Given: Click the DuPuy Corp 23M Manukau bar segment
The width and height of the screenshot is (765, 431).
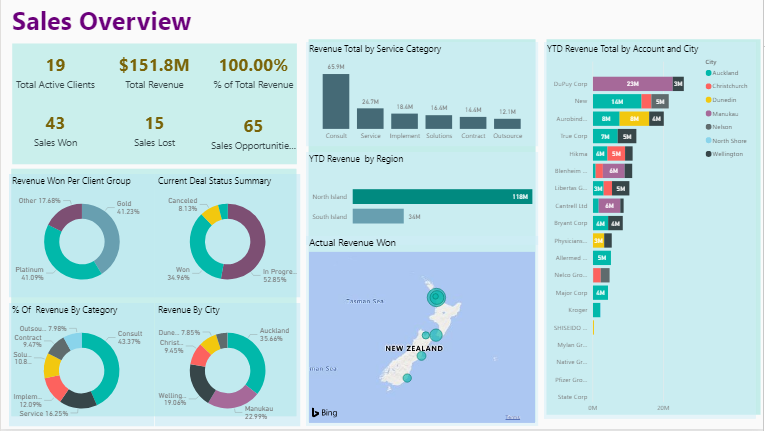Looking at the screenshot, I should pyautogui.click(x=632, y=85).
